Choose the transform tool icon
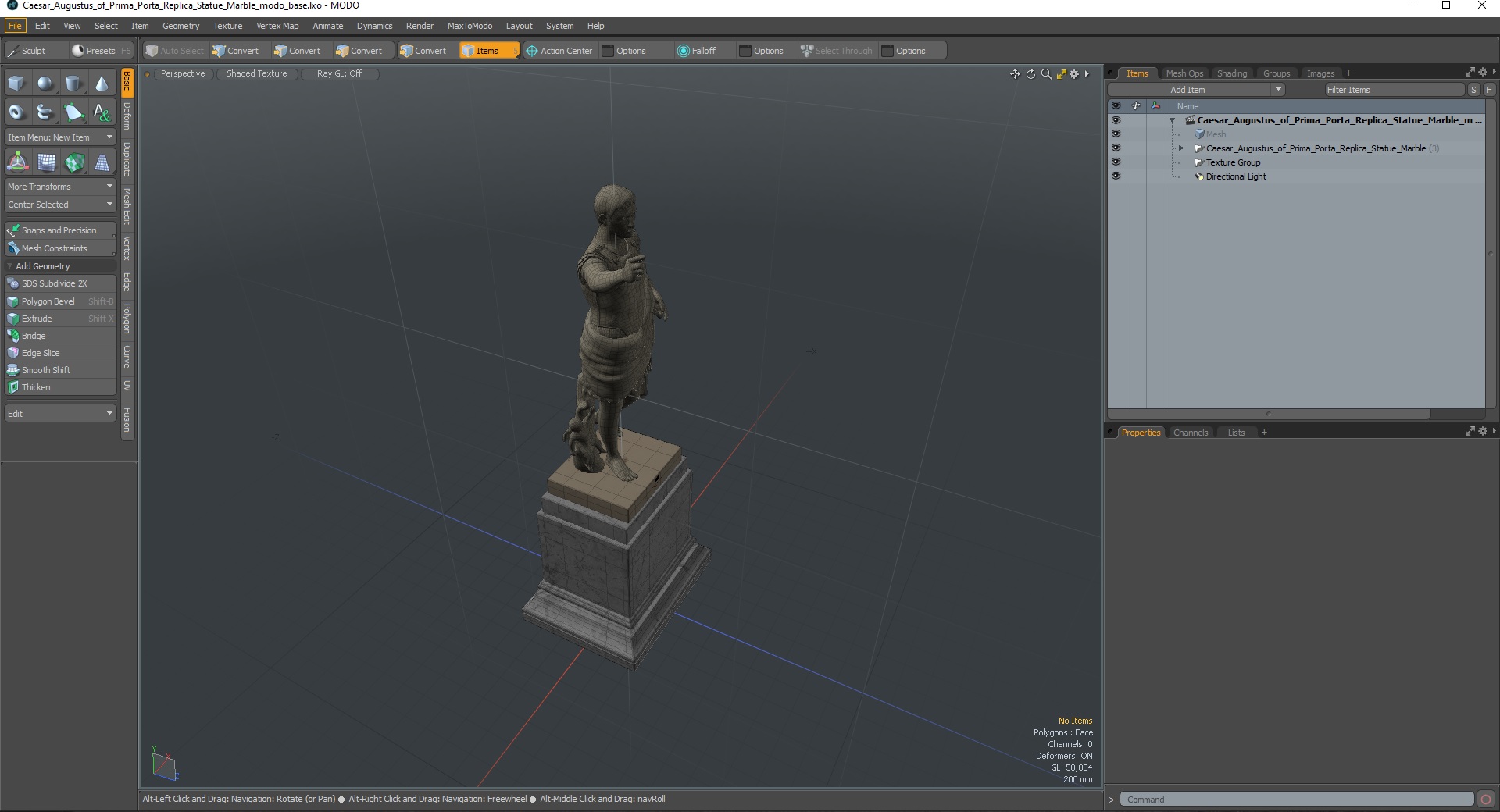 [x=17, y=162]
